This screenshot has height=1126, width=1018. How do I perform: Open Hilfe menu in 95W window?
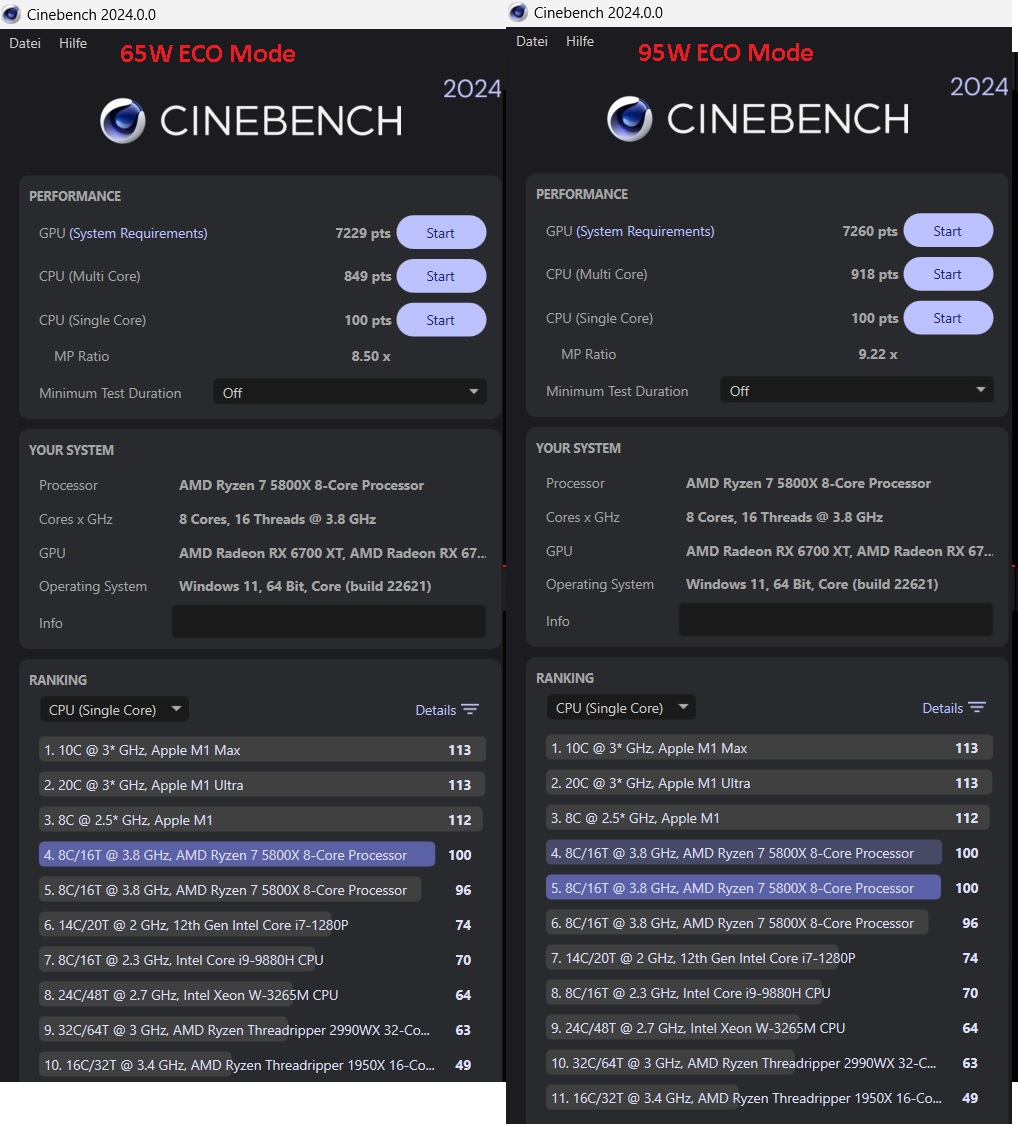(579, 41)
